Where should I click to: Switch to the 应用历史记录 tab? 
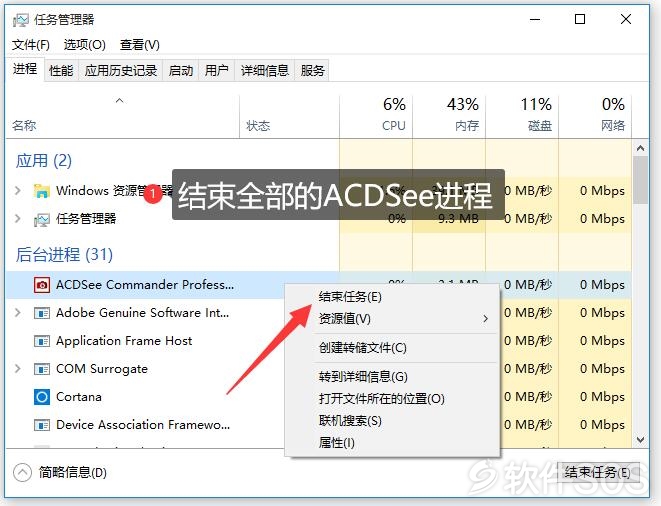[x=121, y=70]
